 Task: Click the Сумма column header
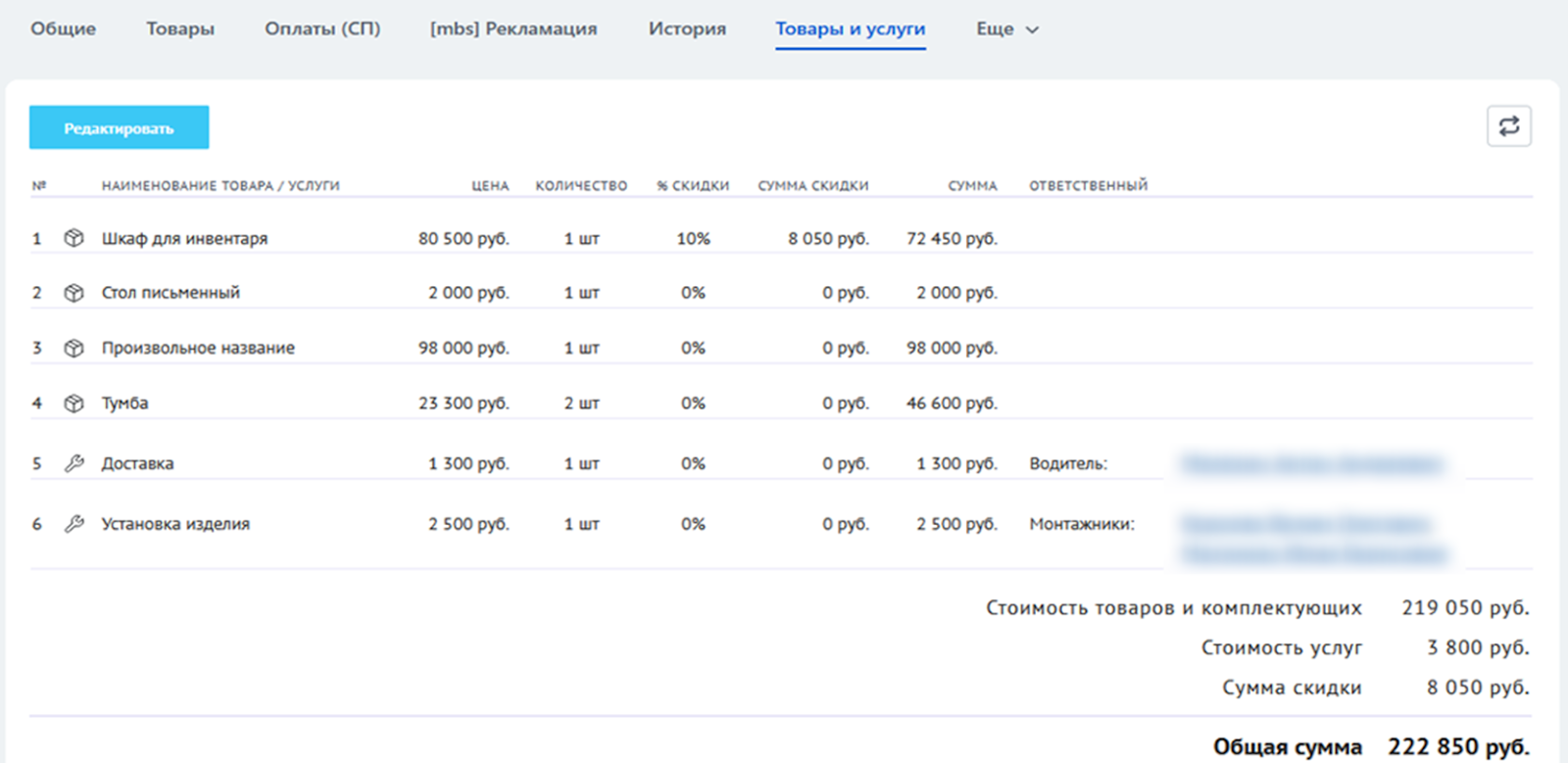pos(972,185)
